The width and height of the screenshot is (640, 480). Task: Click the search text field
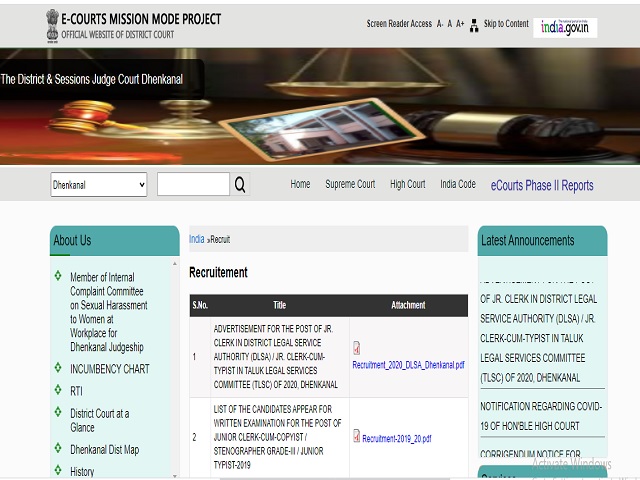coord(193,184)
